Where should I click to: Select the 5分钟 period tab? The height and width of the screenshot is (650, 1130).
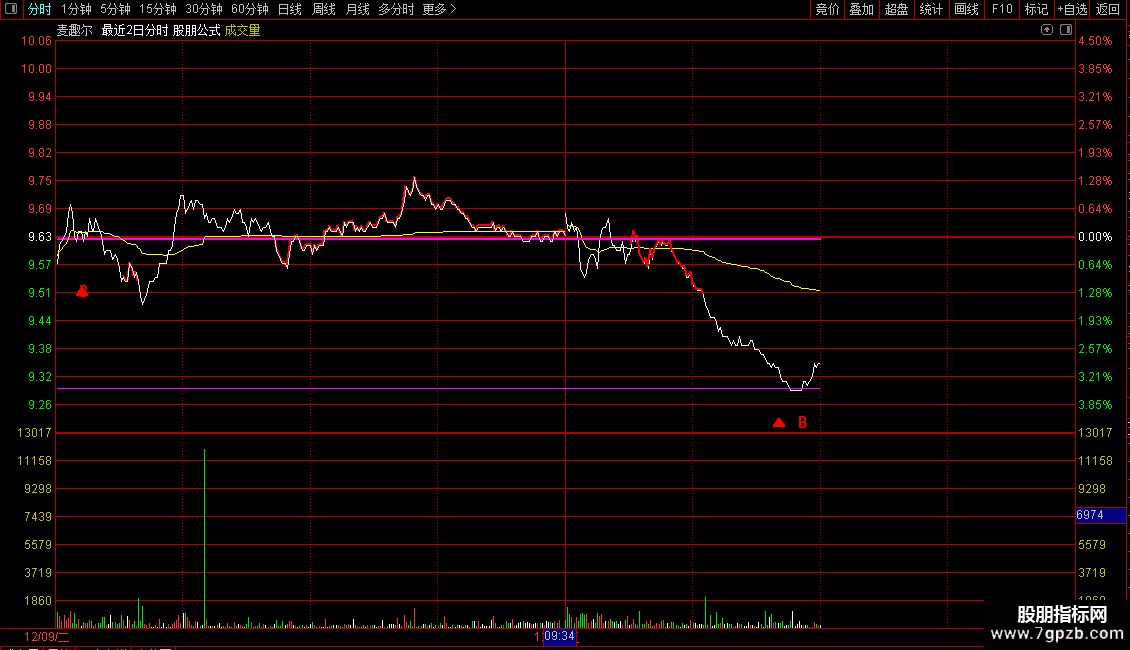(x=115, y=9)
